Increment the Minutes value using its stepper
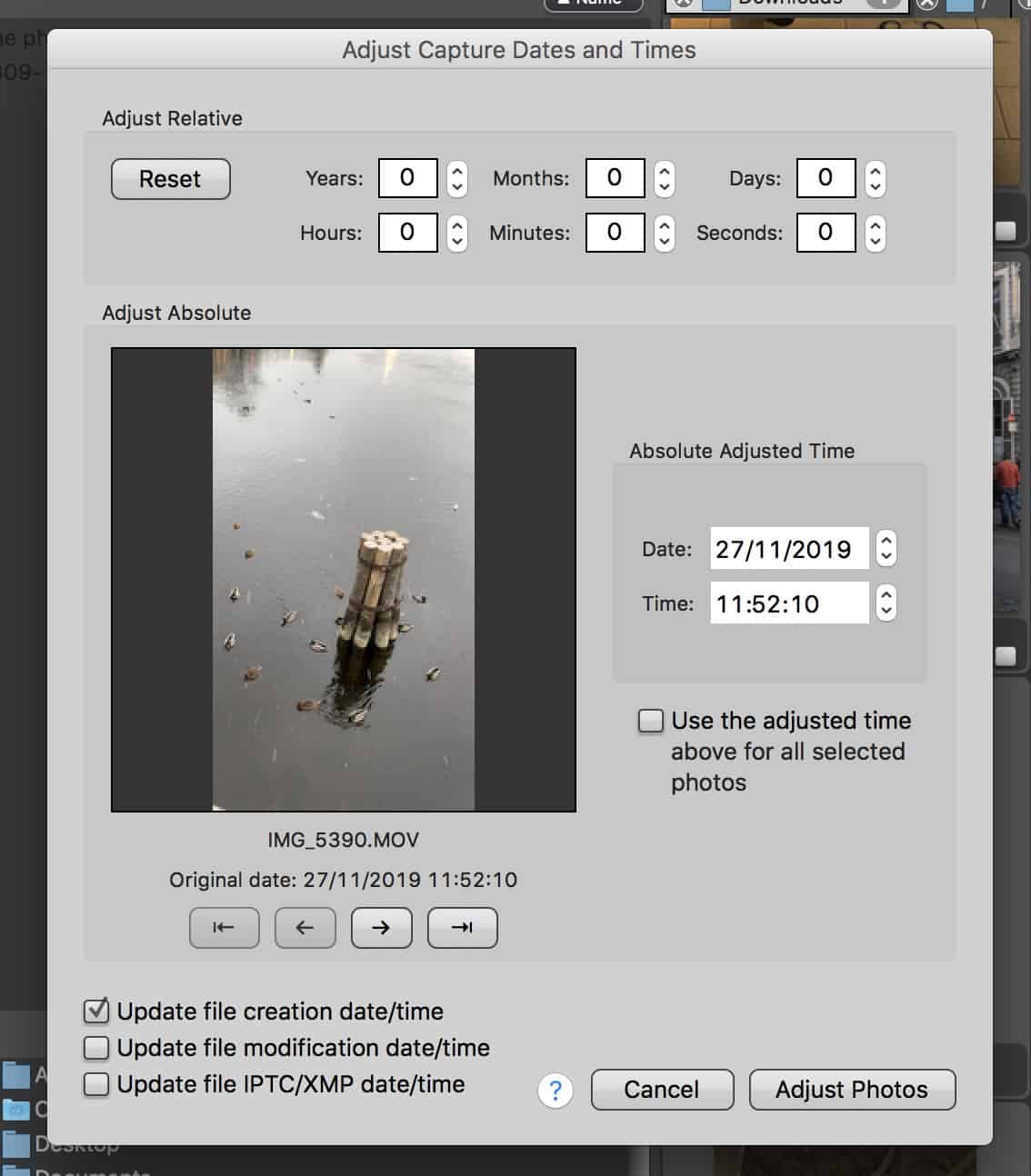1031x1176 pixels. 663,227
